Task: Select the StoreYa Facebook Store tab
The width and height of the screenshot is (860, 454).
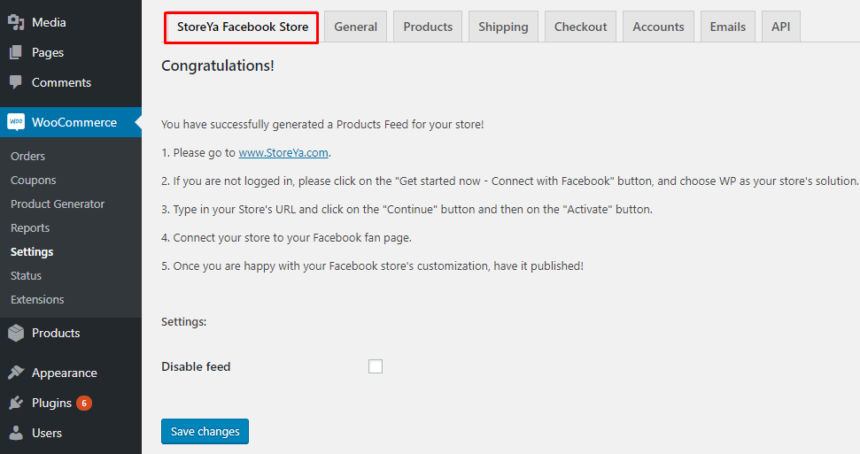Action: coord(241,27)
